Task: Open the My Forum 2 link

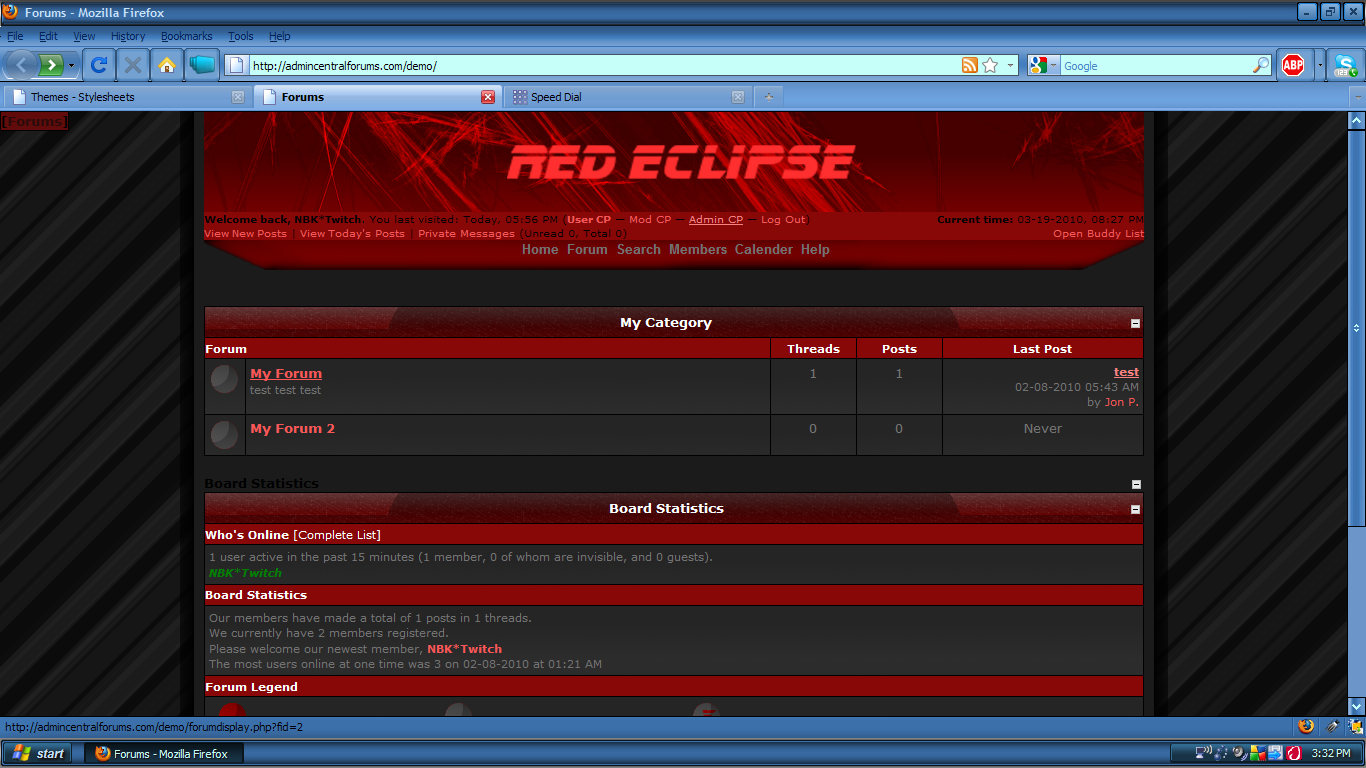Action: pyautogui.click(x=292, y=428)
